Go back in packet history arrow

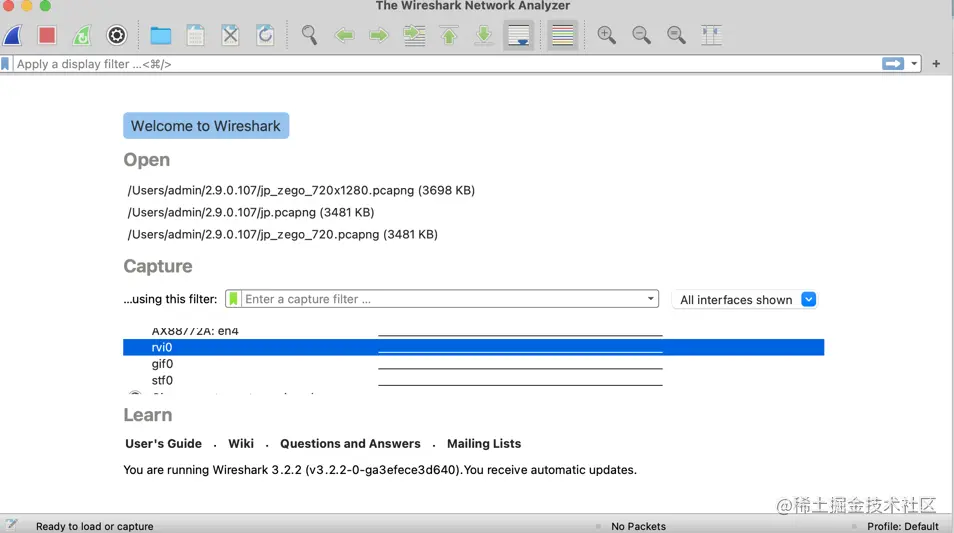click(x=344, y=35)
